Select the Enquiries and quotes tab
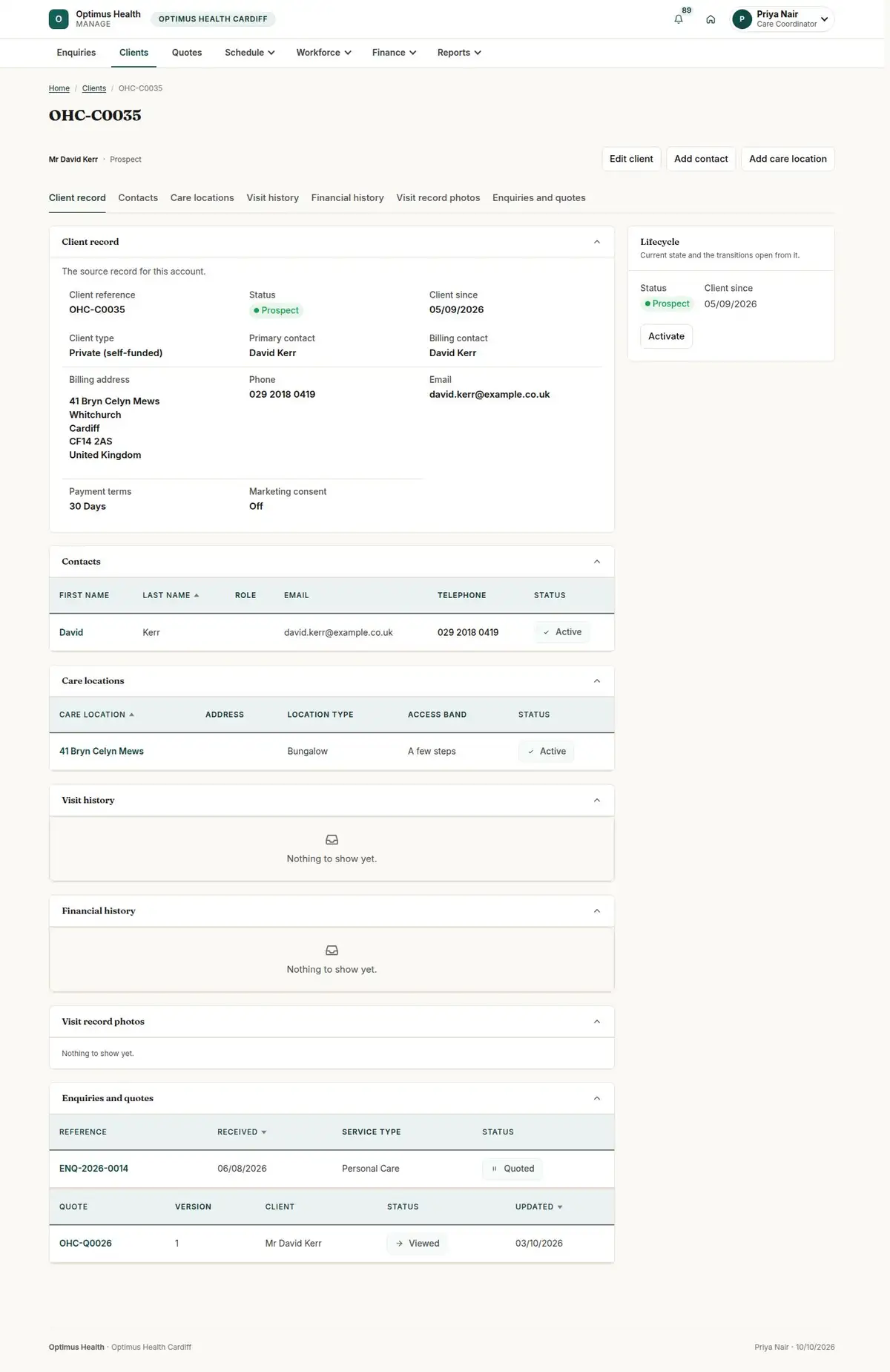This screenshot has width=890, height=1372. [x=539, y=198]
